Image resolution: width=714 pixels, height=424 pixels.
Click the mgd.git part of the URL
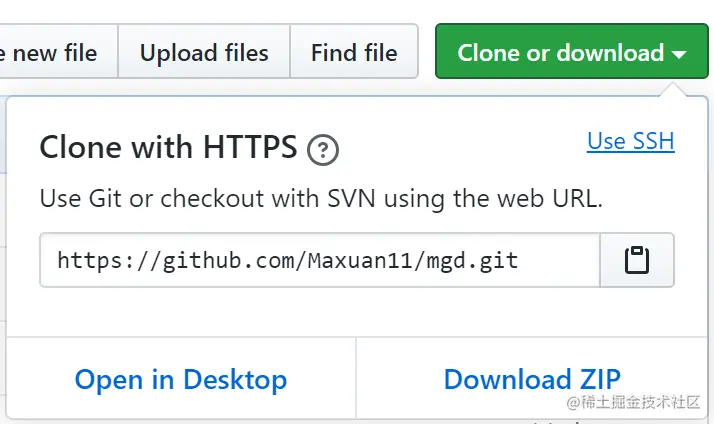pos(472,261)
